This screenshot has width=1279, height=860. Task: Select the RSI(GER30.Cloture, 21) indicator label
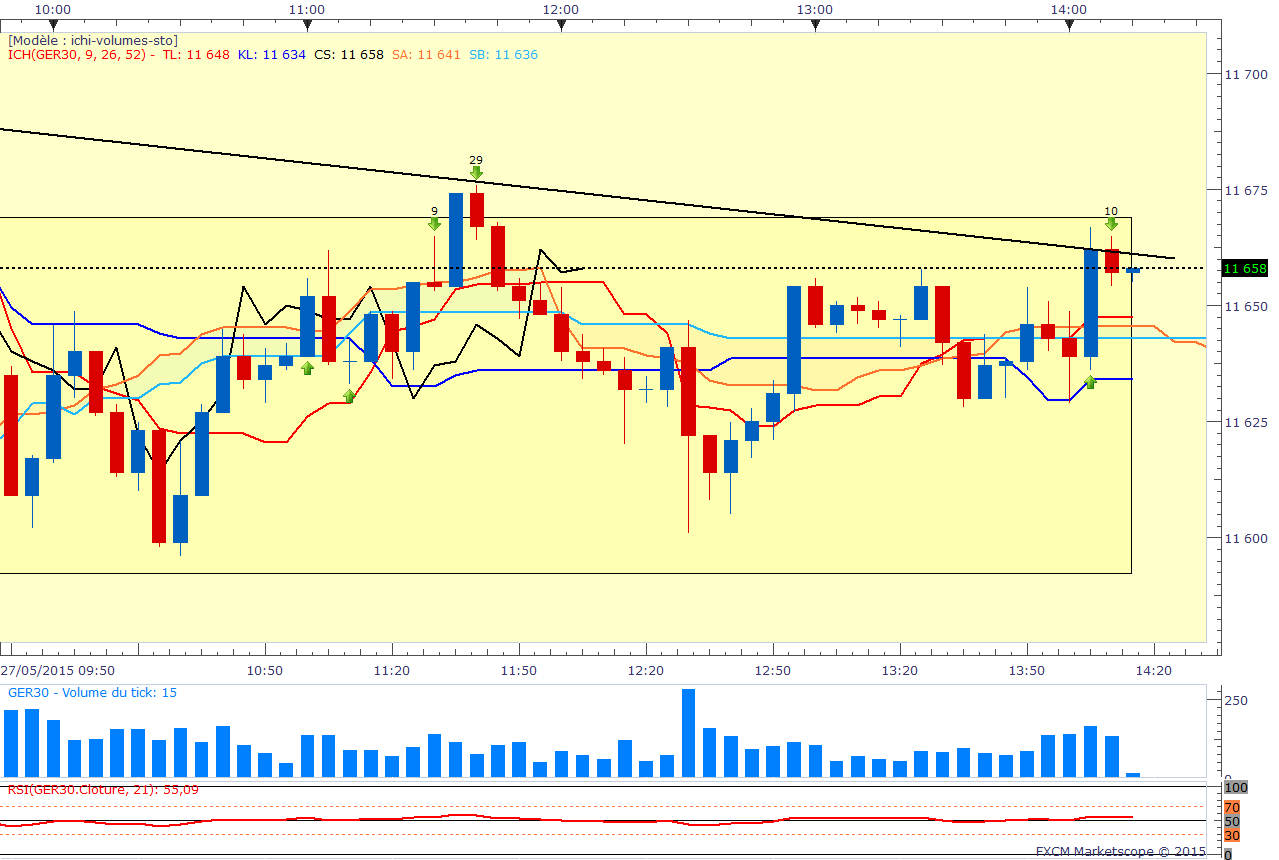[103, 789]
